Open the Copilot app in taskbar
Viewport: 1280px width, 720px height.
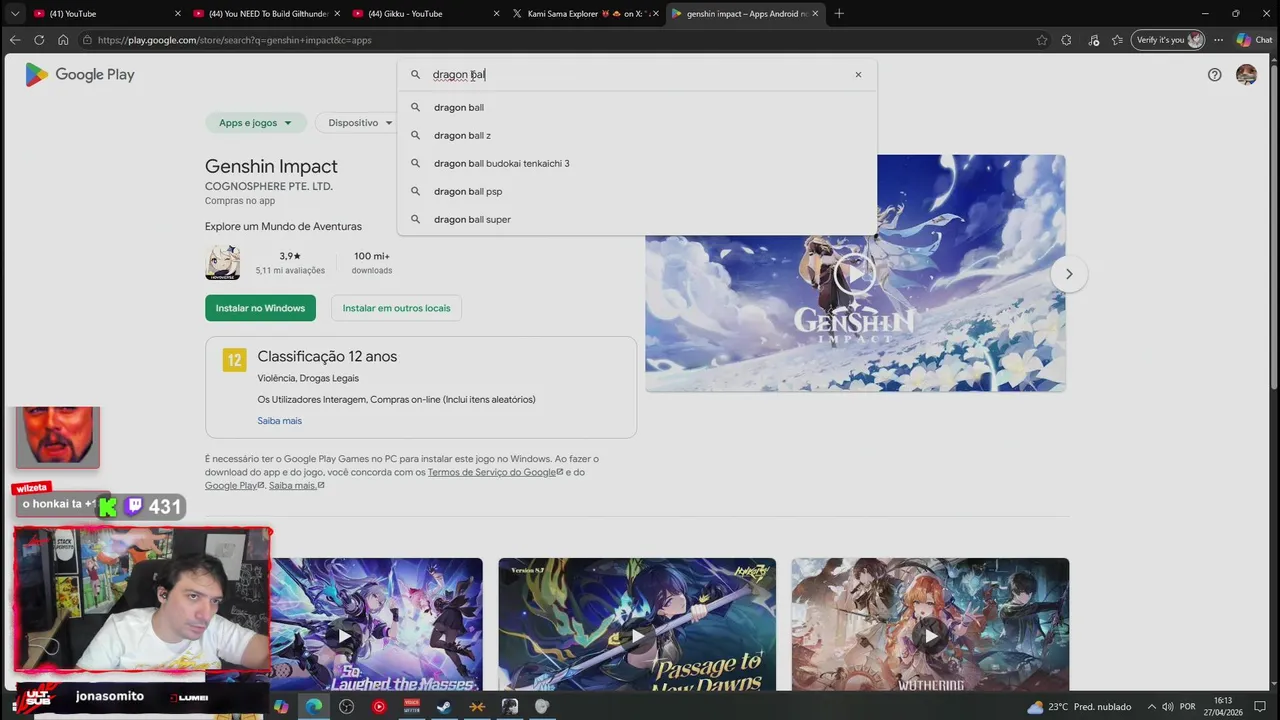click(281, 707)
